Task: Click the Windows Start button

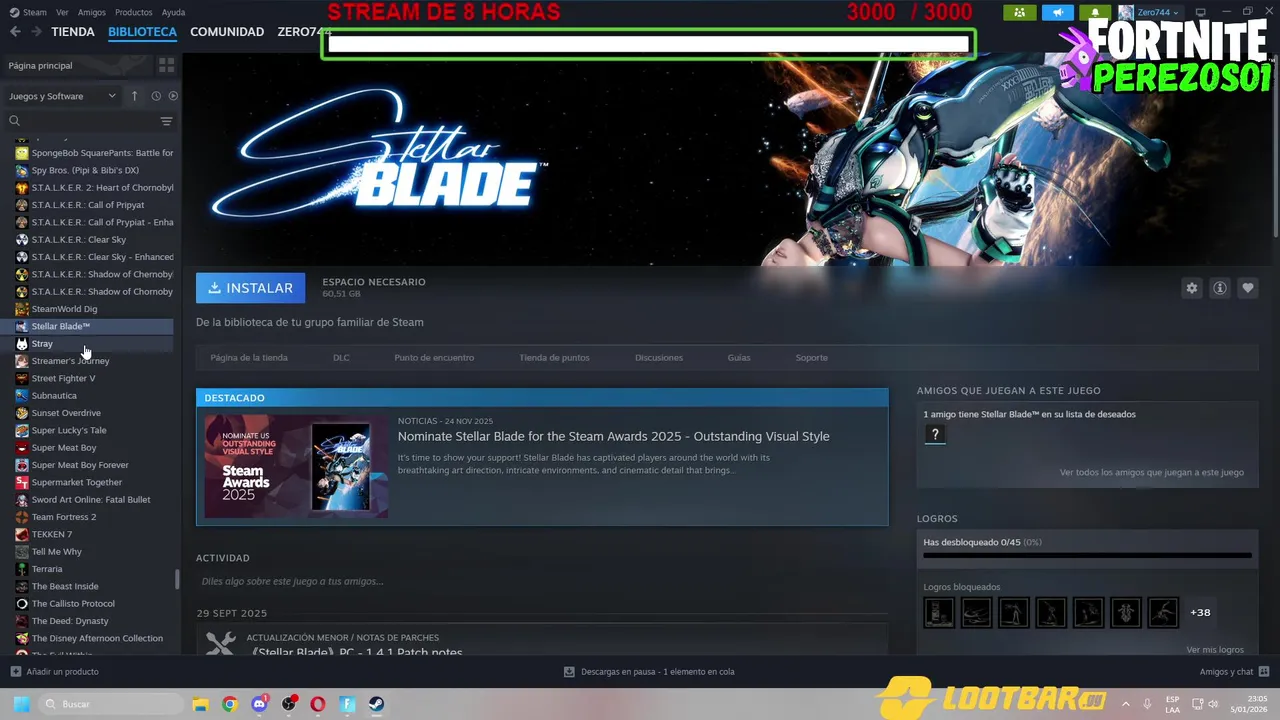Action: point(21,704)
